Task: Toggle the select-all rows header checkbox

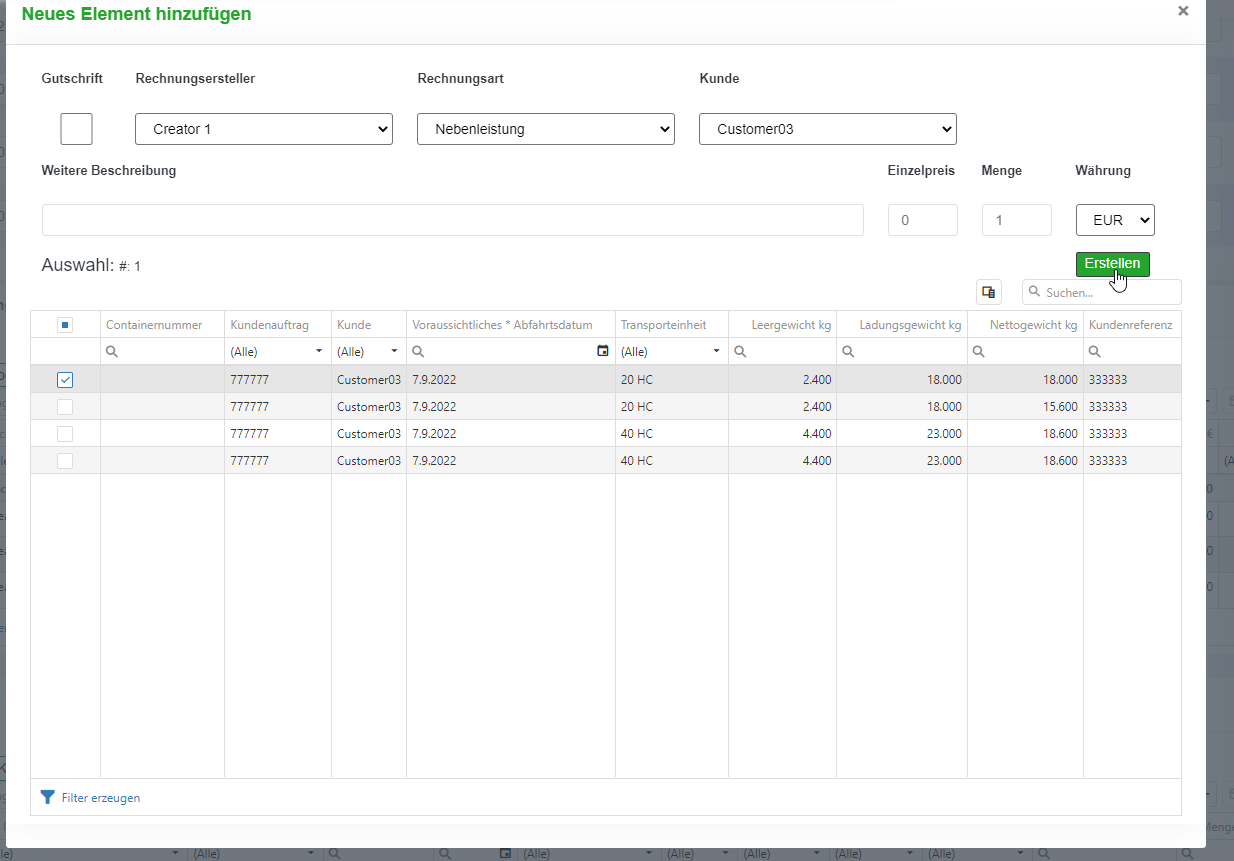Action: coord(65,324)
